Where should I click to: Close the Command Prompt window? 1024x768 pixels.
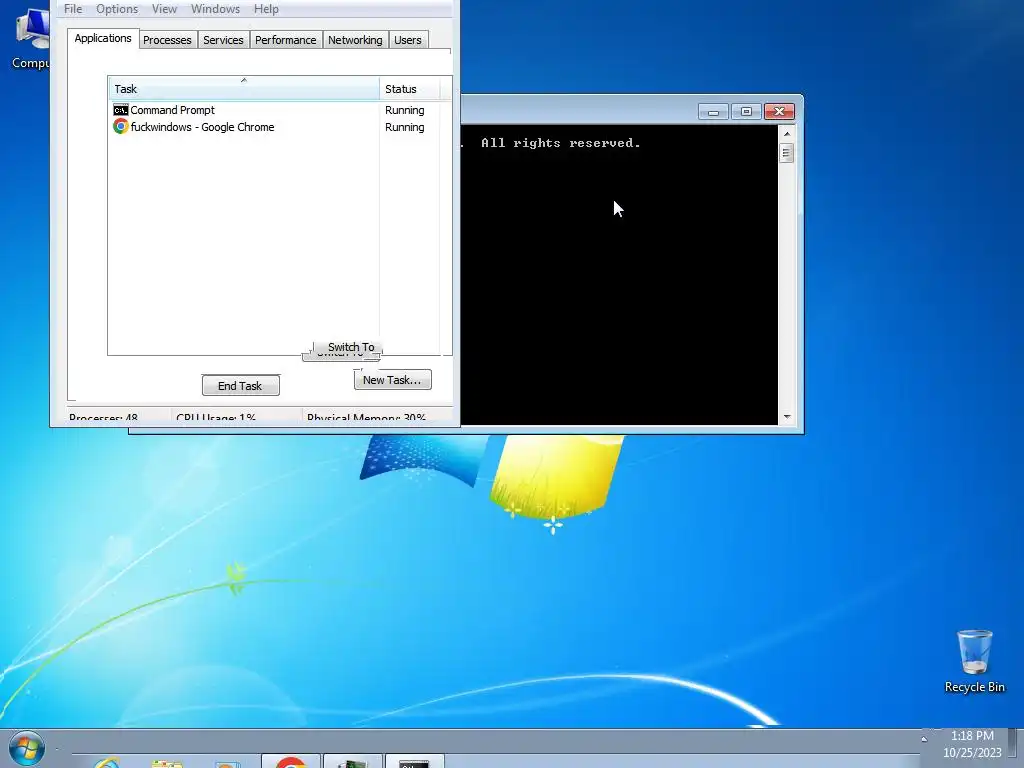point(779,112)
